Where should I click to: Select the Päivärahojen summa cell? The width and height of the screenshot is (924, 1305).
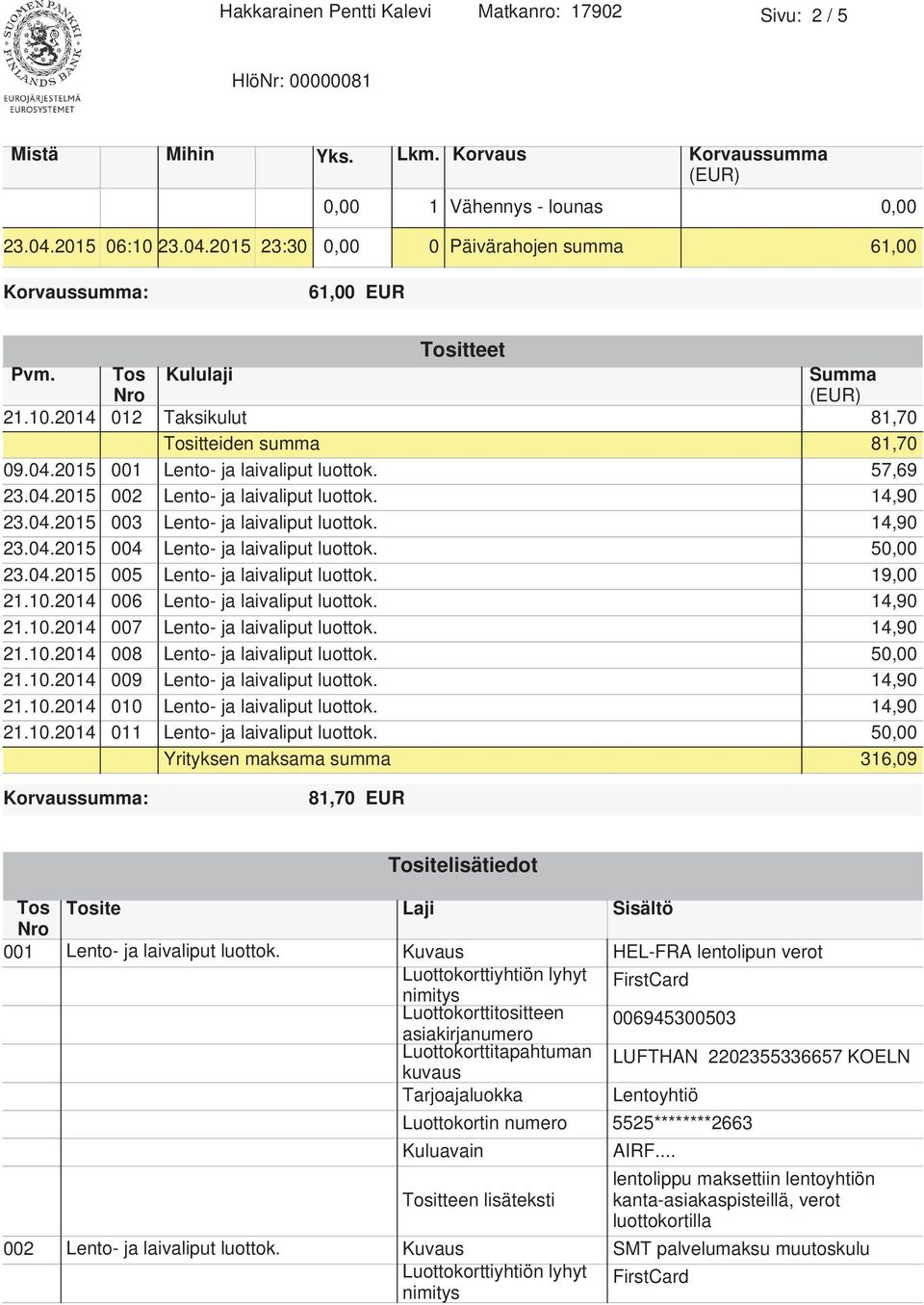click(x=536, y=246)
